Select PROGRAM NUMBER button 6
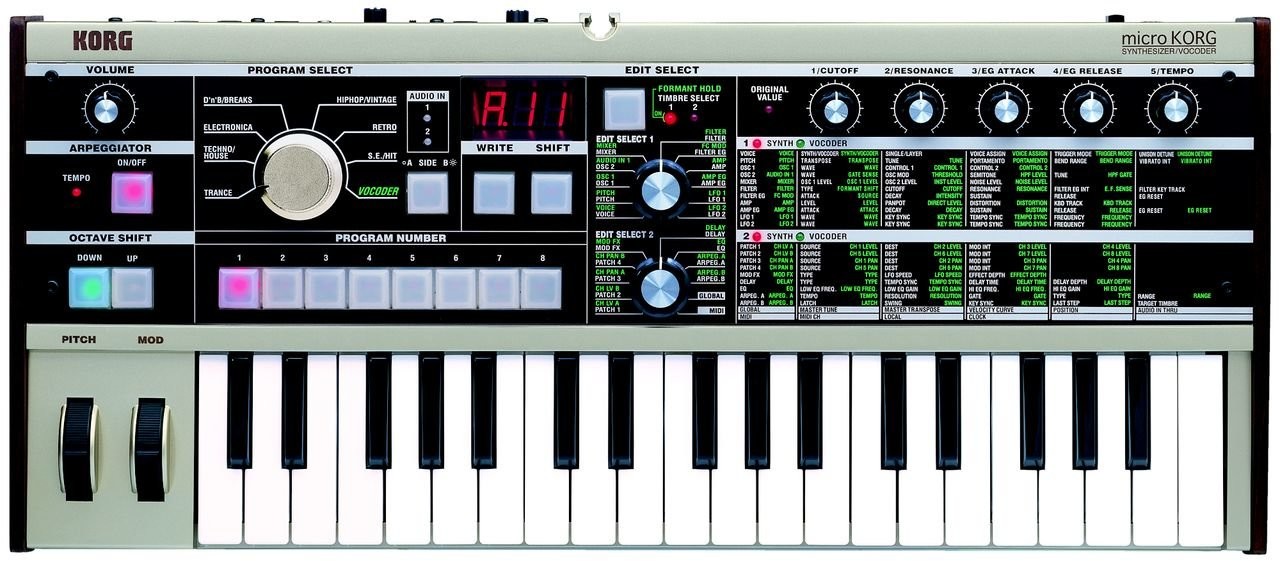This screenshot has height=561, width=1280. click(x=455, y=288)
